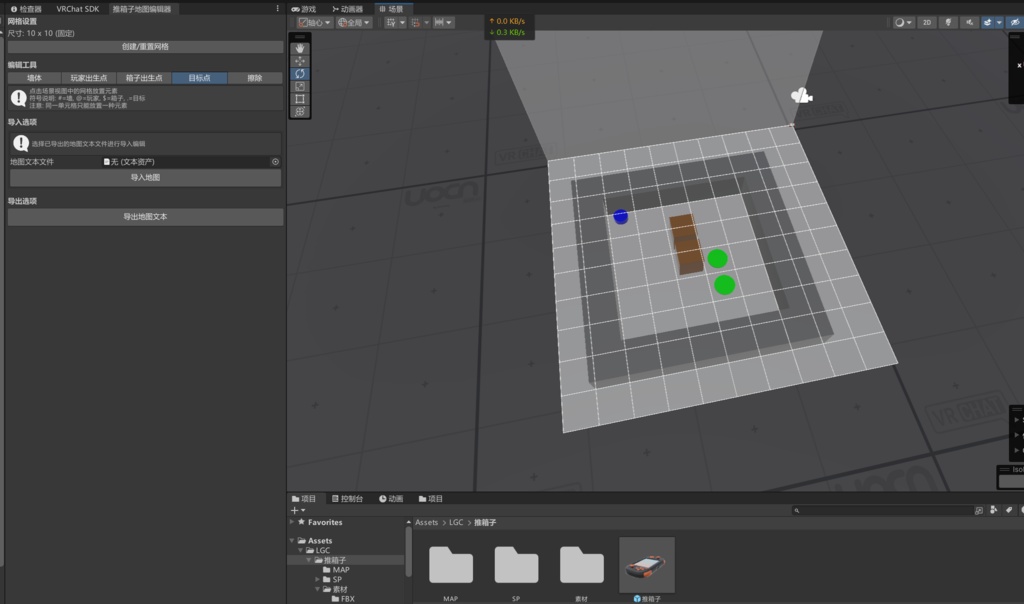1024x604 pixels.
Task: Open the plus create asset dropdown
Action: 297,510
